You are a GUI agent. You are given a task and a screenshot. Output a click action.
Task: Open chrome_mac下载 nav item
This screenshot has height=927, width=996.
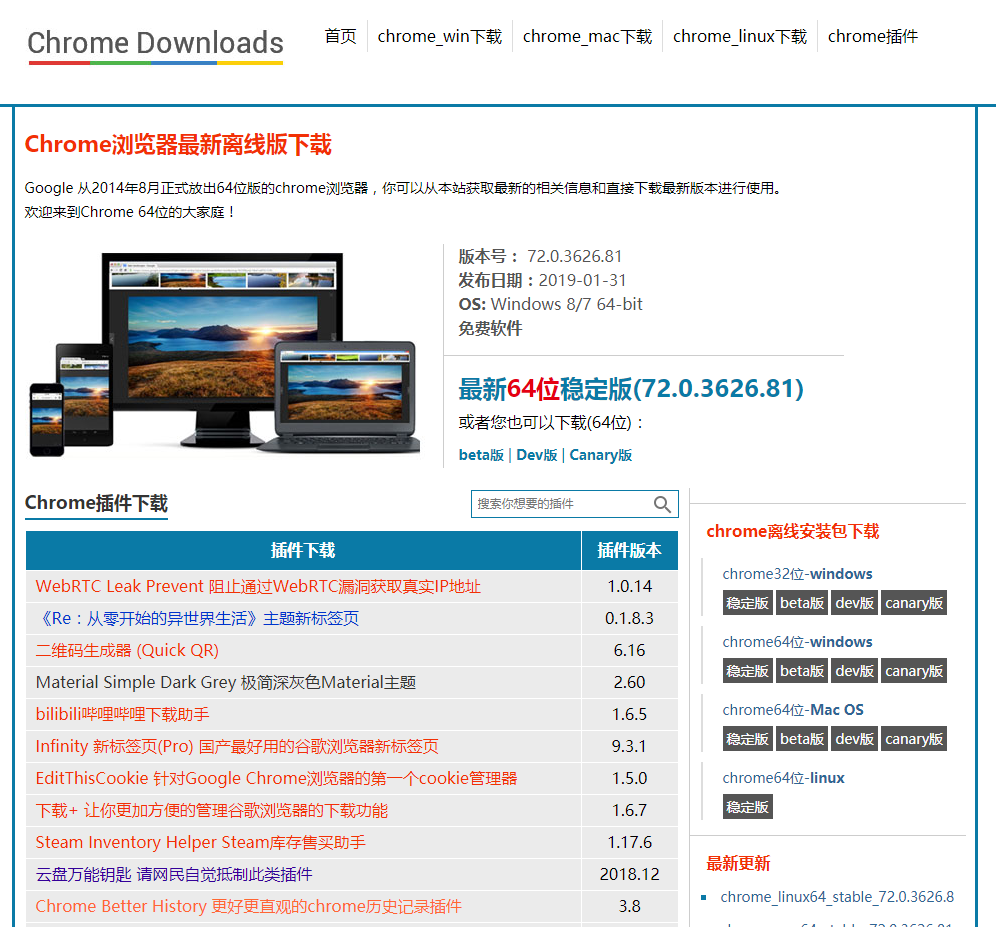[588, 36]
